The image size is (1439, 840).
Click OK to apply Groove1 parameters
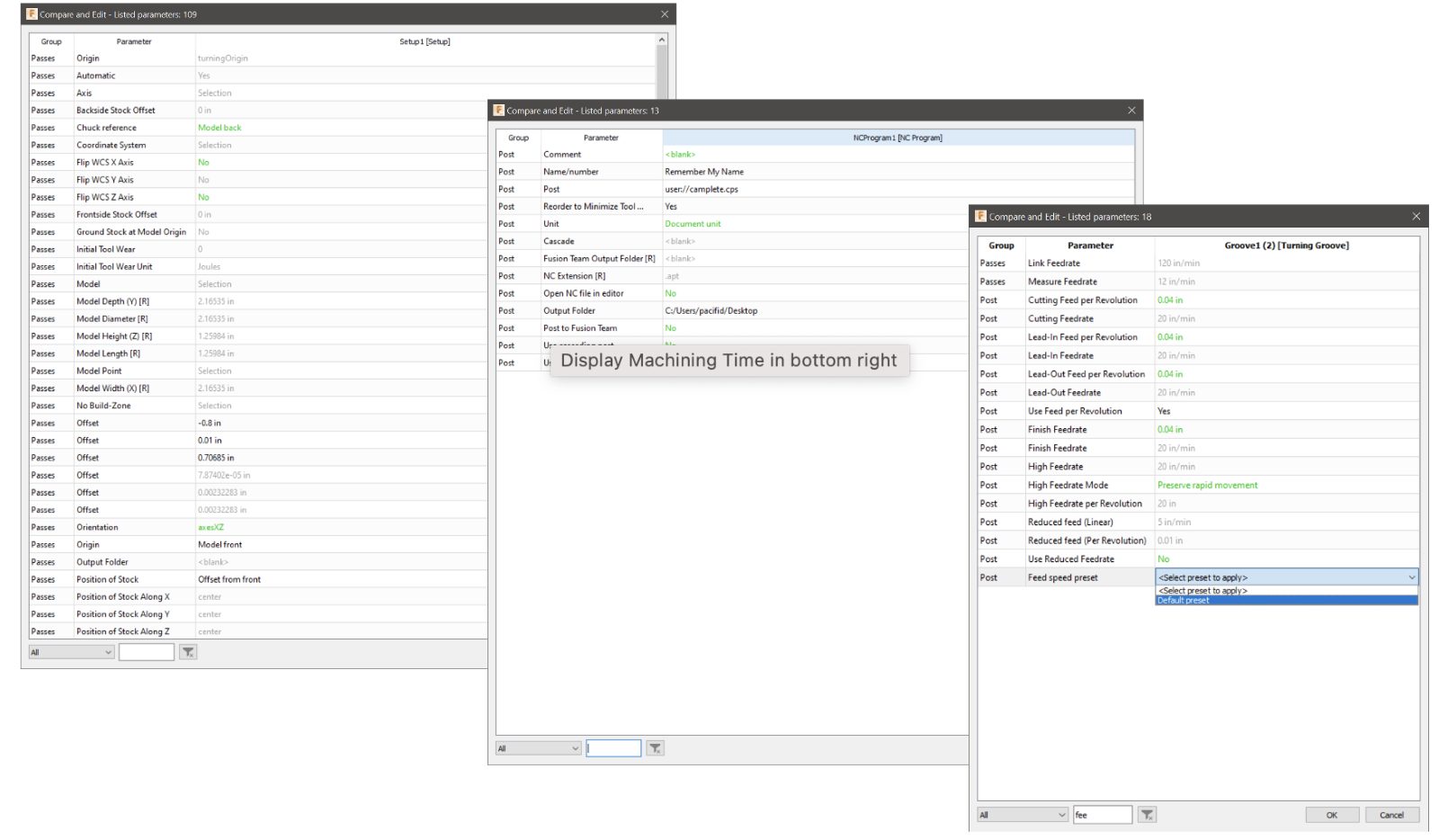coord(1332,814)
